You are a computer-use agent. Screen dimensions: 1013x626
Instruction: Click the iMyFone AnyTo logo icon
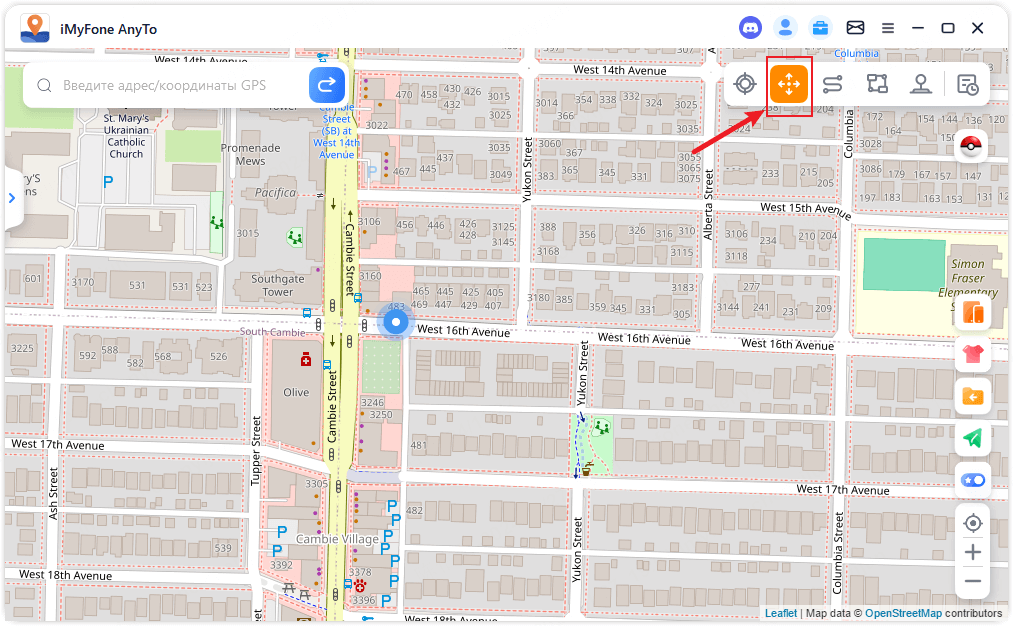click(x=35, y=28)
